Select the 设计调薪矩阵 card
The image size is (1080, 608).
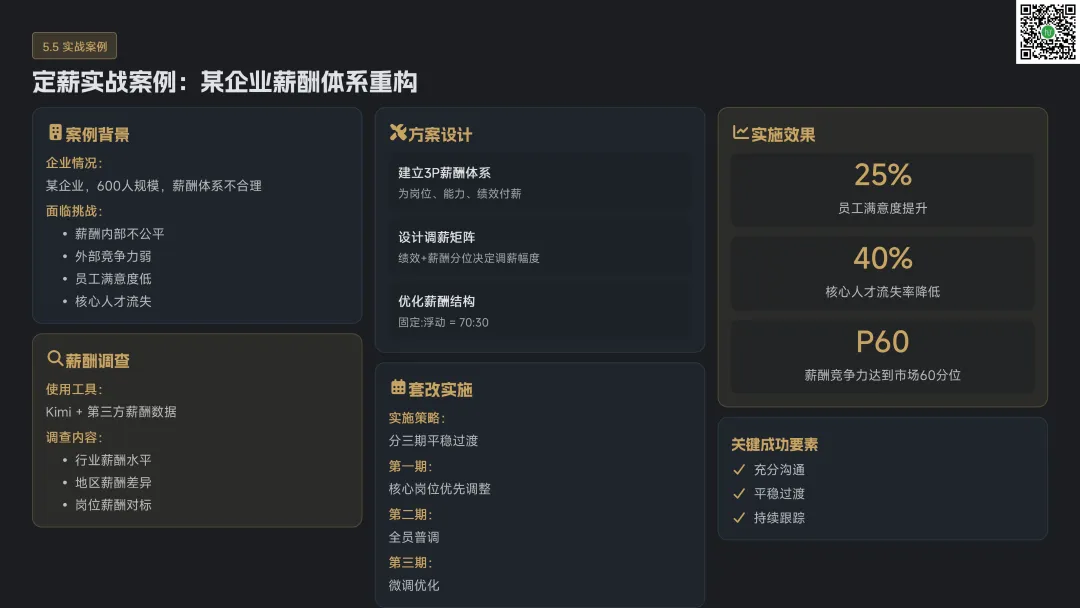(539, 247)
